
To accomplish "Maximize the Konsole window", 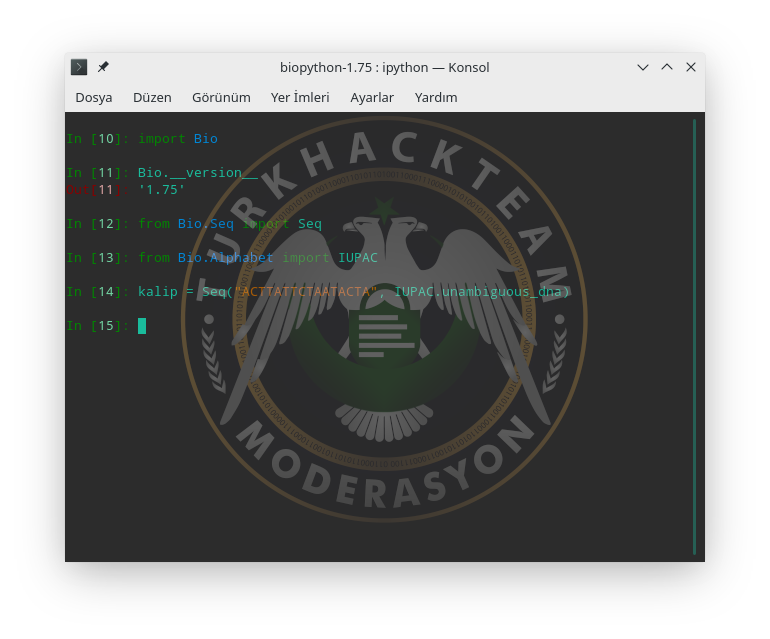I will [667, 67].
